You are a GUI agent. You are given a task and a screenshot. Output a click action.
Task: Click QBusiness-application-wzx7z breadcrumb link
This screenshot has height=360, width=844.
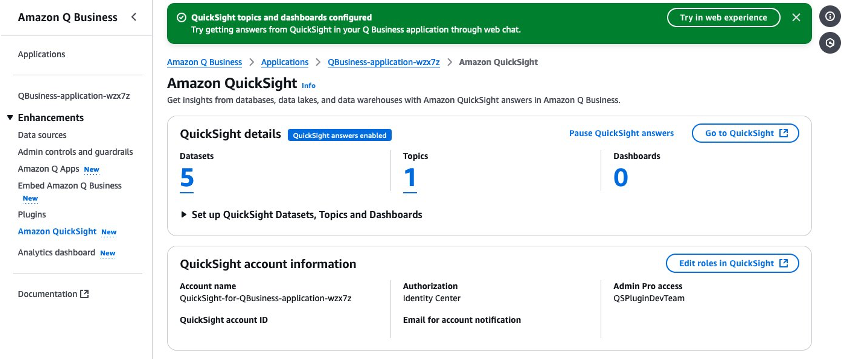[384, 62]
